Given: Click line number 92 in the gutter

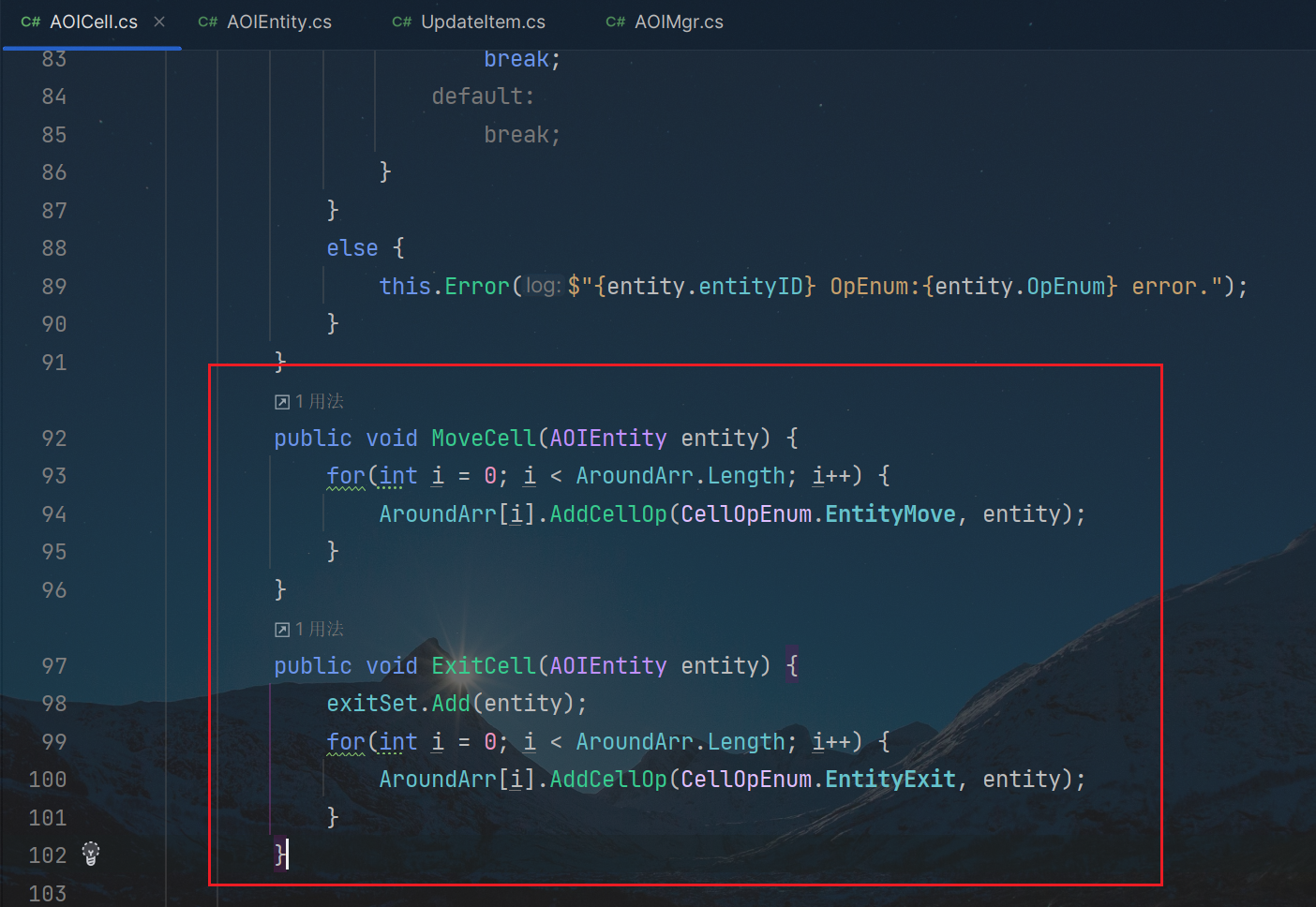Looking at the screenshot, I should 54,438.
